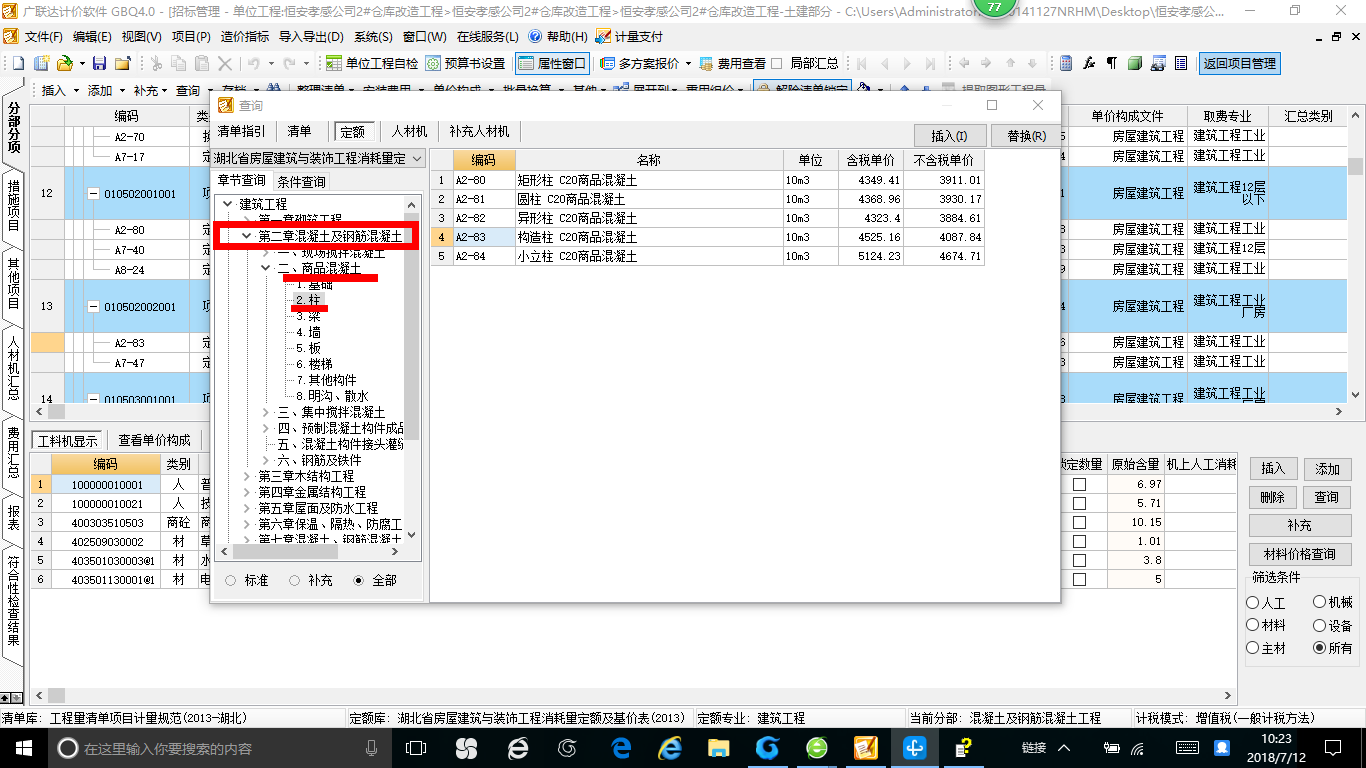Click the New file icon

tap(18, 63)
